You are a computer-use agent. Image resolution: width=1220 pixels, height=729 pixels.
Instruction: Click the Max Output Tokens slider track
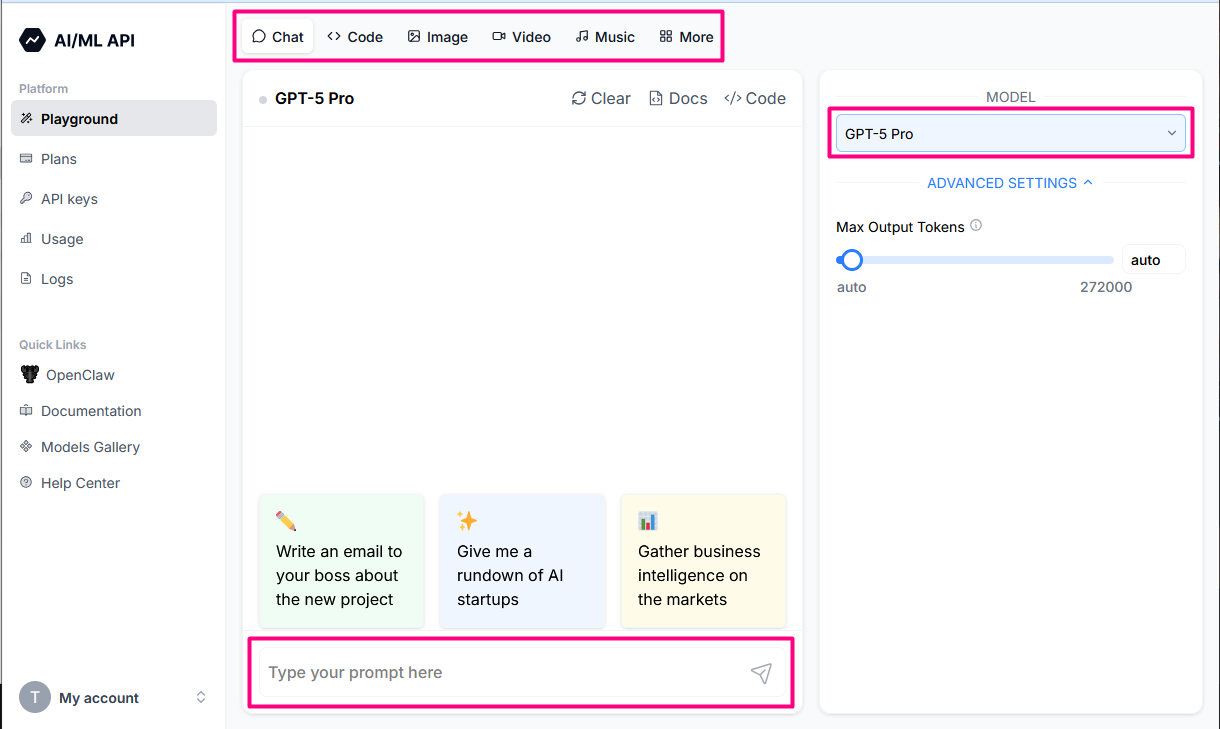point(975,260)
